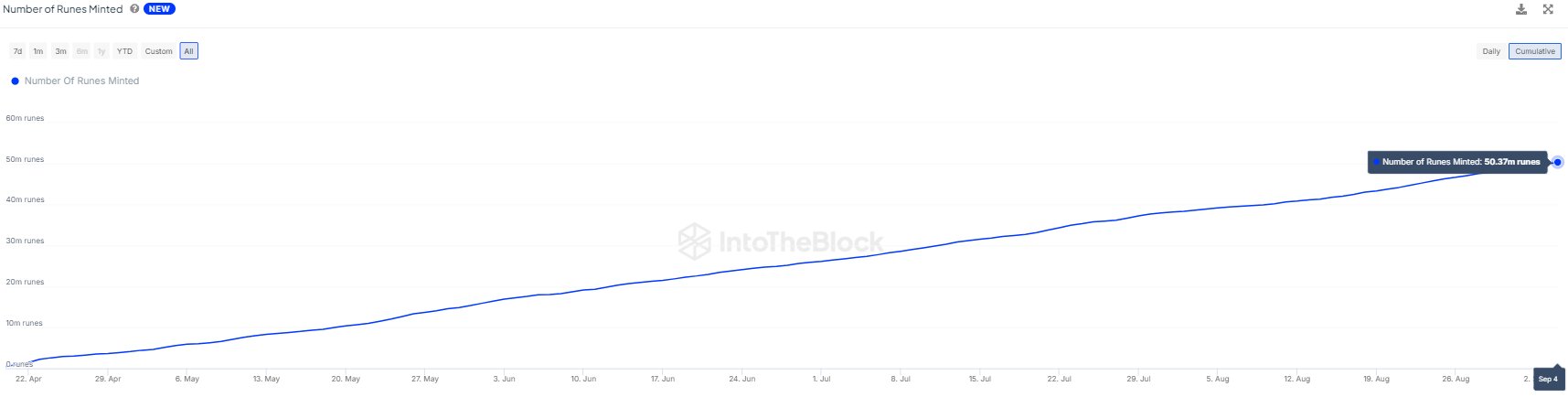Select the 7d time range
The image size is (1568, 397).
(x=17, y=51)
